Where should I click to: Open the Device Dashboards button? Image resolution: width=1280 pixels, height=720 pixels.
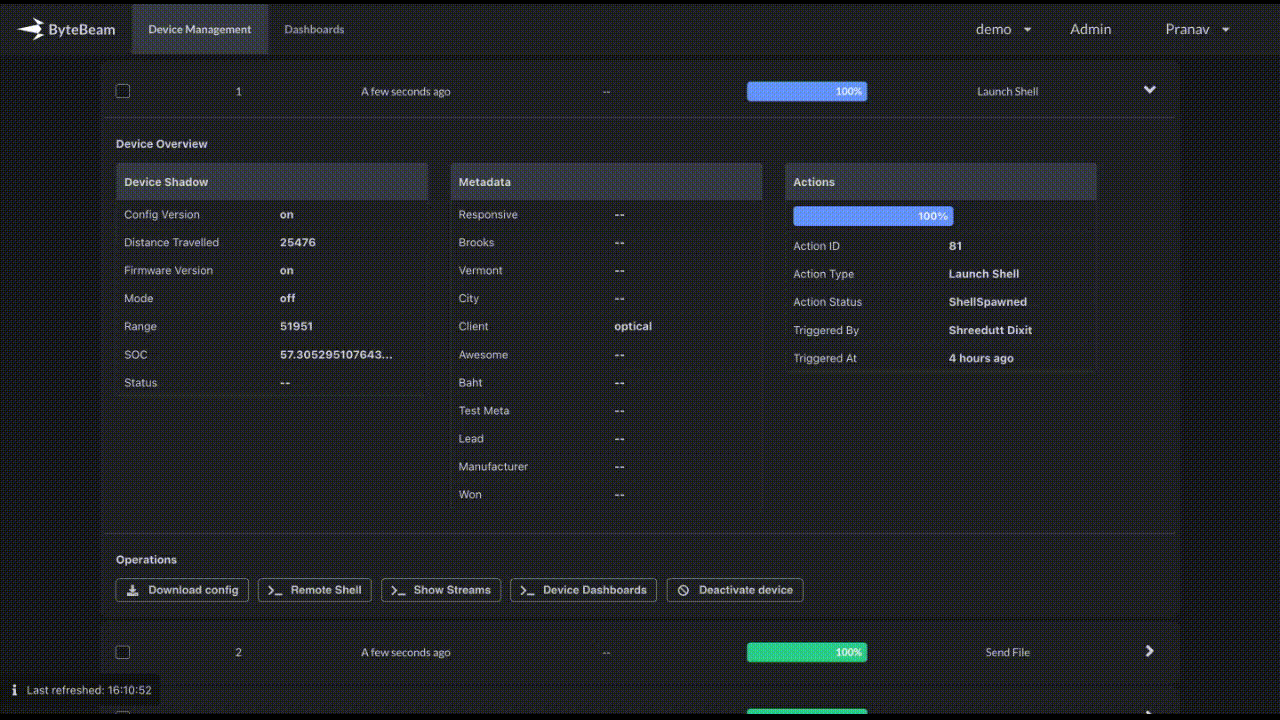(584, 590)
